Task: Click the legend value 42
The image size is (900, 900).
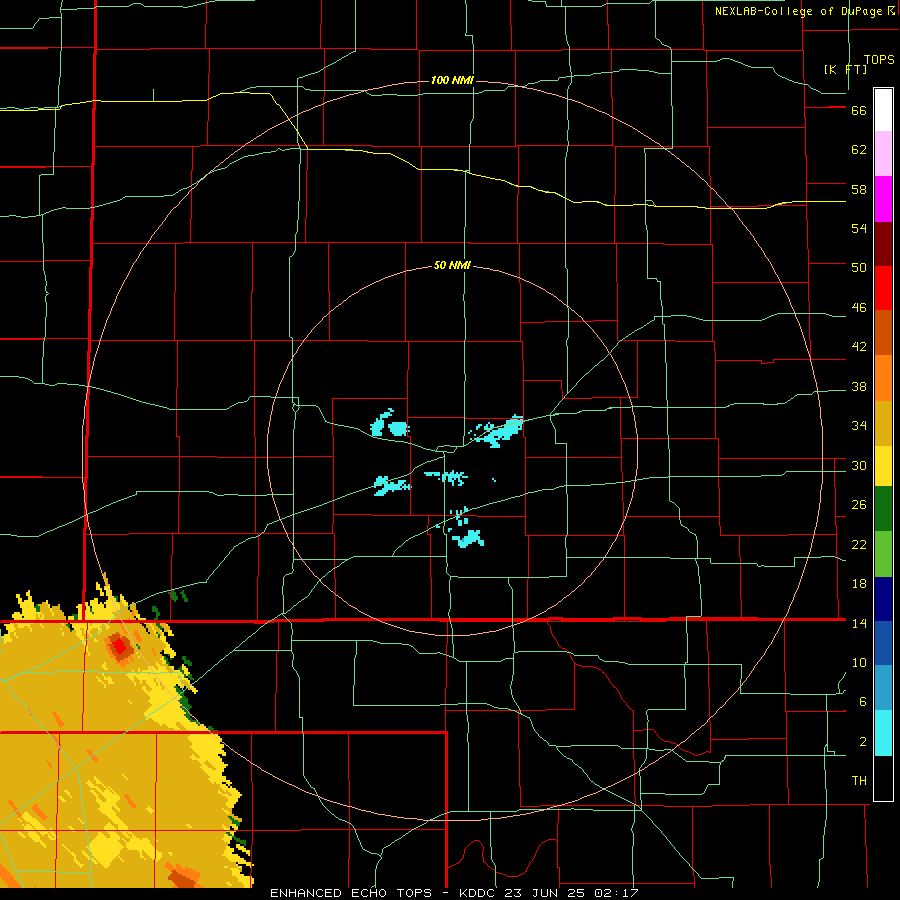Action: coord(859,347)
